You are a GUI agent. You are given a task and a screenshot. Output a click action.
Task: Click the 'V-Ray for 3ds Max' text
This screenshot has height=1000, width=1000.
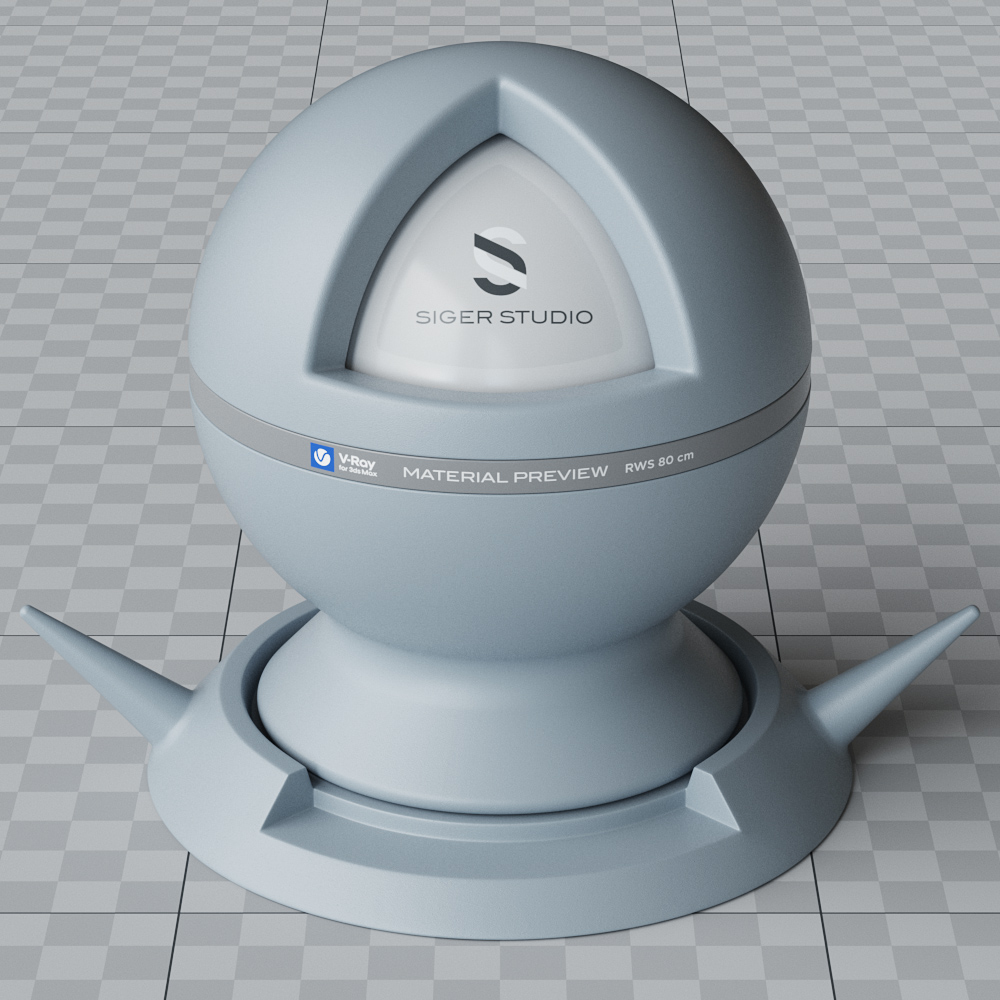[x=357, y=466]
